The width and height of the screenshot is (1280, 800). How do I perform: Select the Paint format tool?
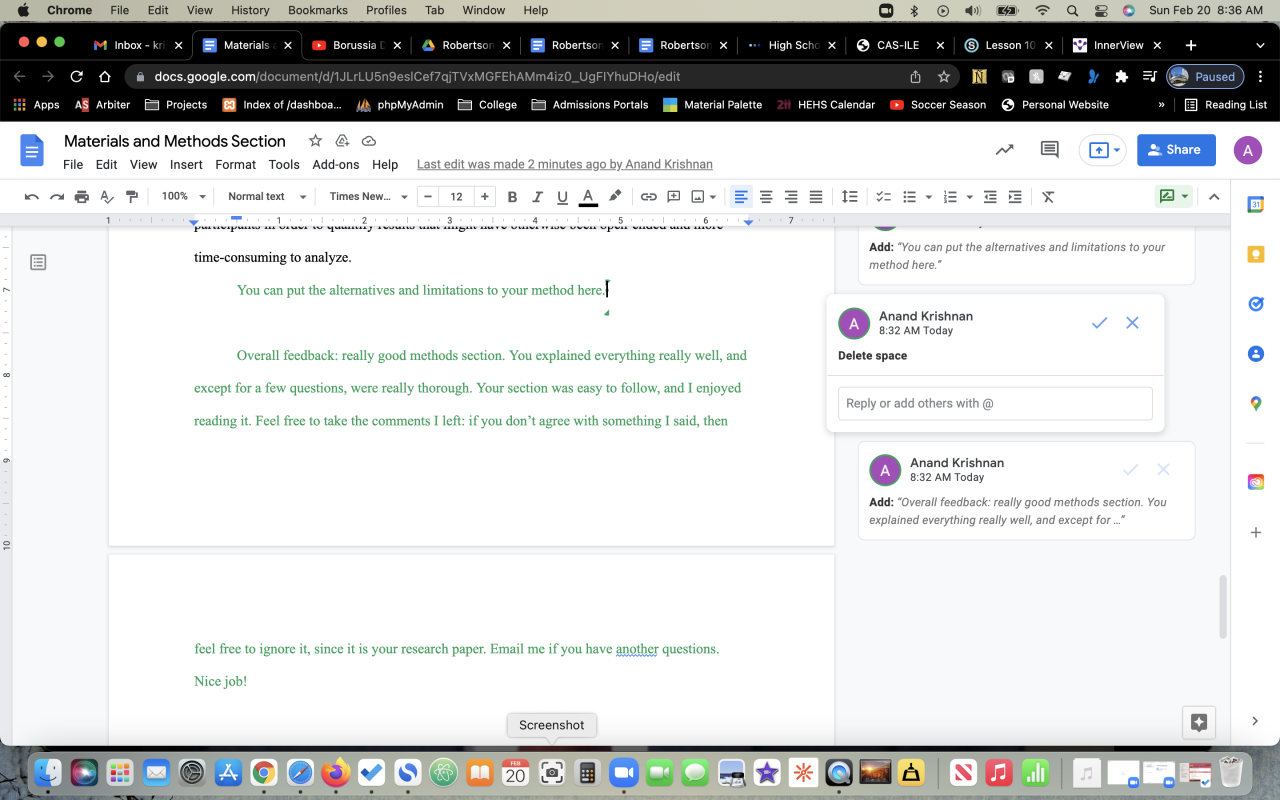tap(132, 197)
